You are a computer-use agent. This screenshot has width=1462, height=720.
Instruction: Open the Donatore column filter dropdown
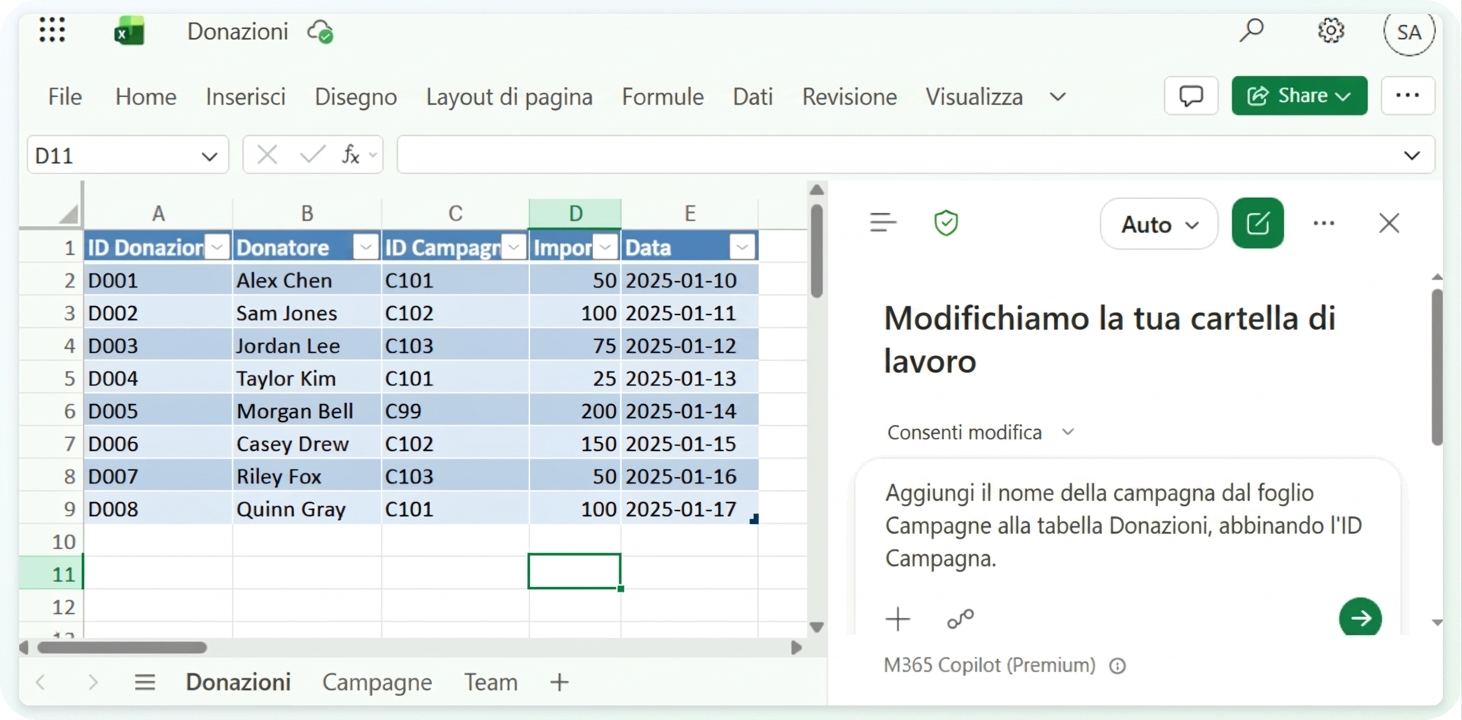(366, 247)
